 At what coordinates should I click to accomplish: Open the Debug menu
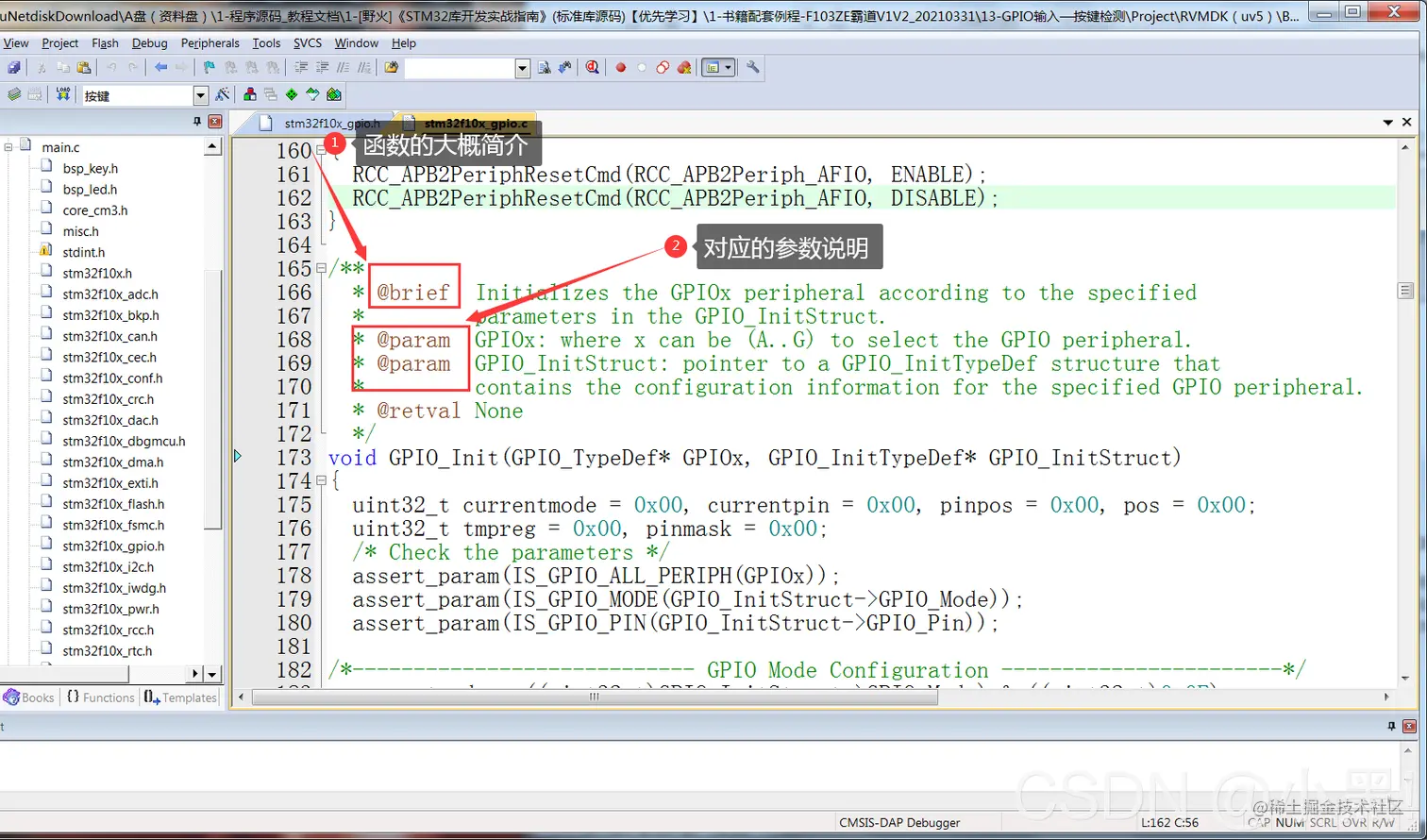coord(149,42)
